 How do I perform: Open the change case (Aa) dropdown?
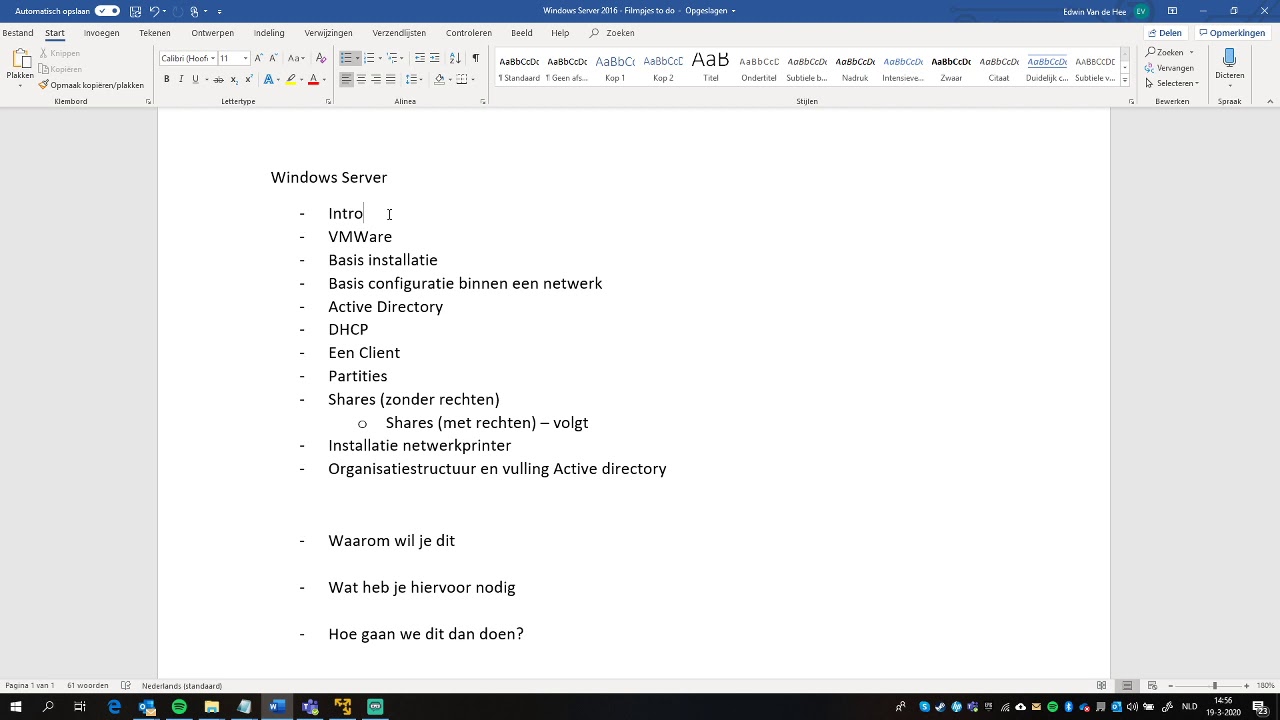pos(296,58)
